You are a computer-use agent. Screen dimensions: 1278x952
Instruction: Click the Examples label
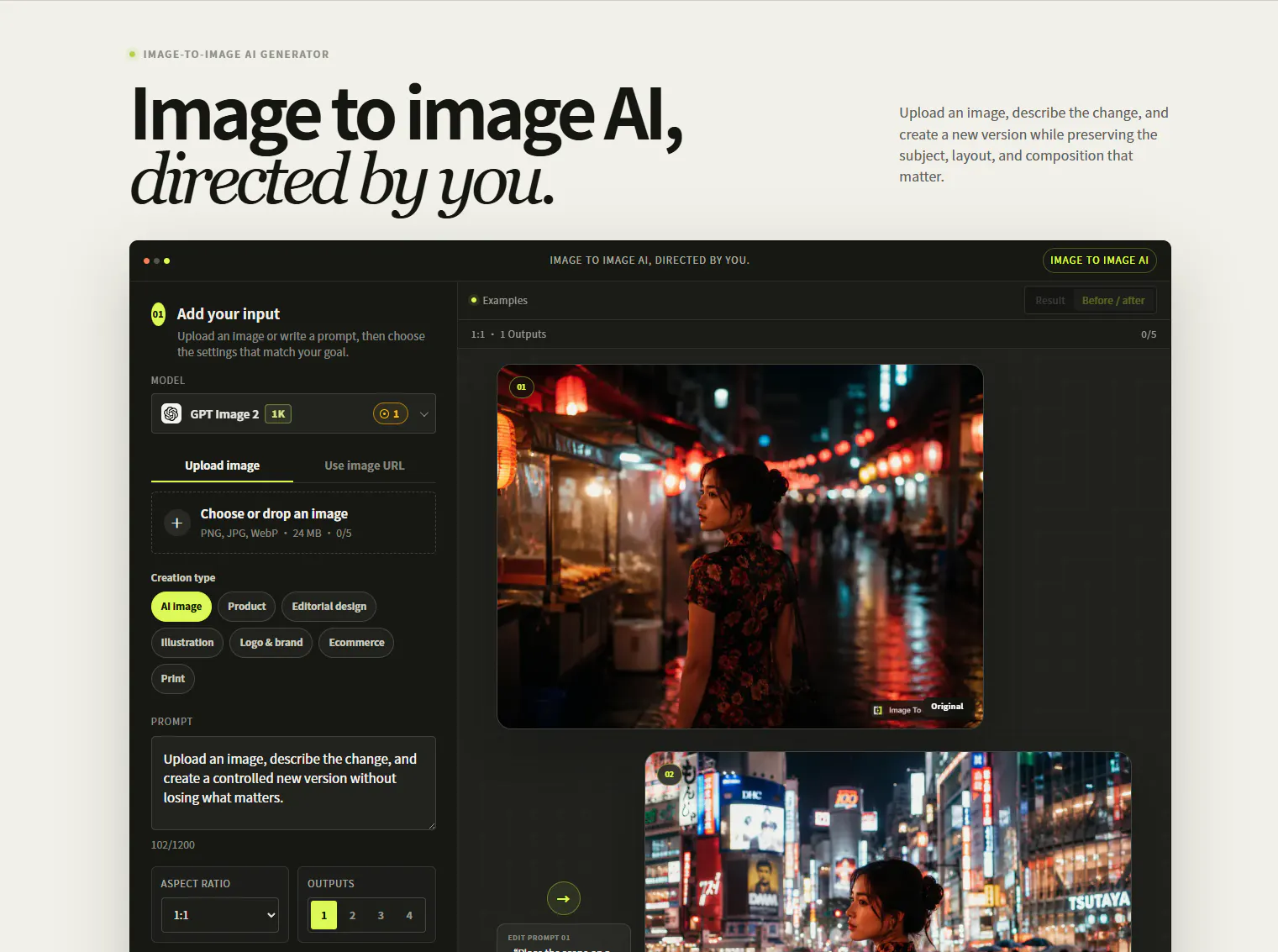505,301
